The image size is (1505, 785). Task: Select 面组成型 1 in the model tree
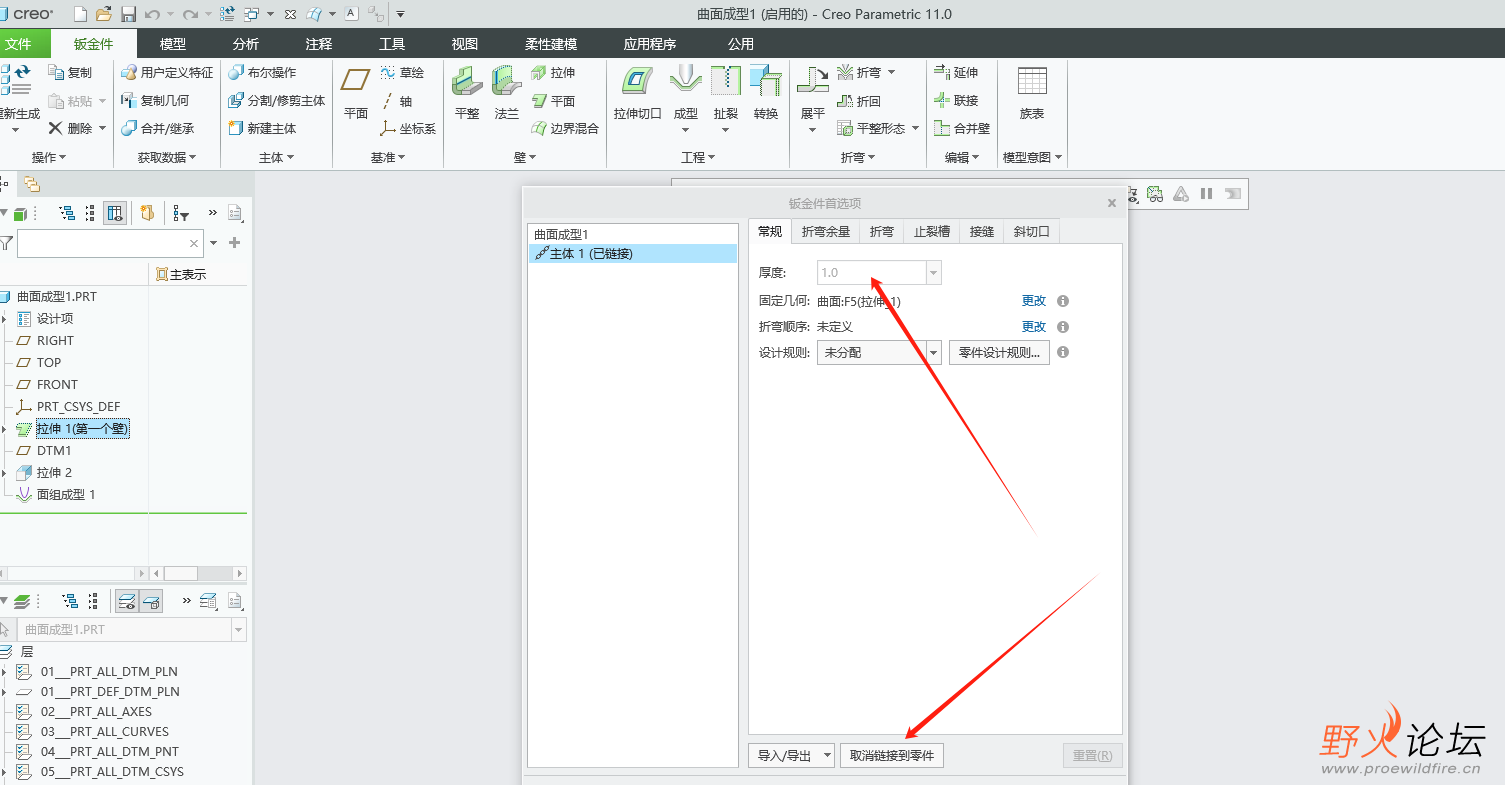pyautogui.click(x=66, y=494)
